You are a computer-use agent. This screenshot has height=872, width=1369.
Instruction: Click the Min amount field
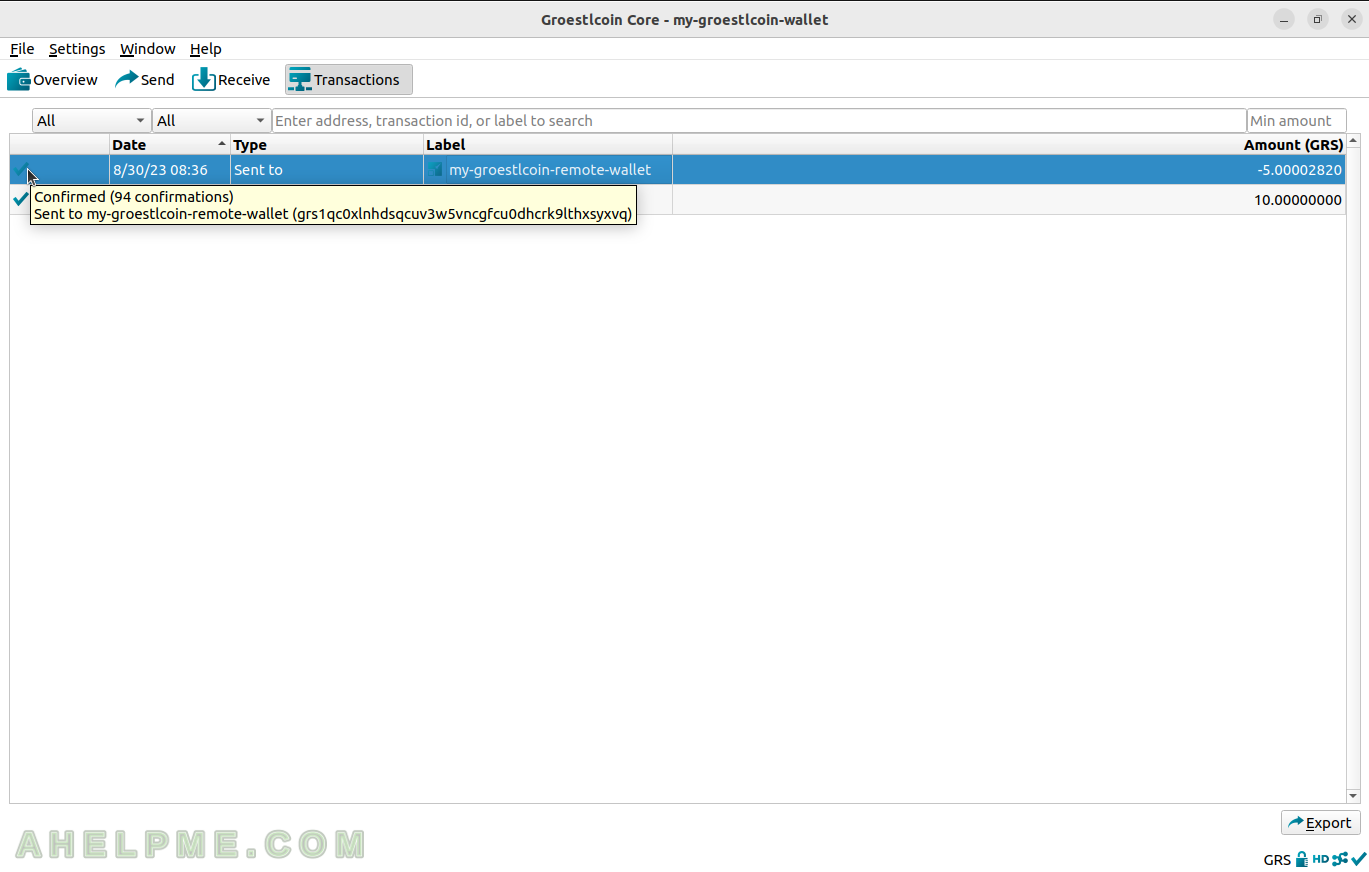pyautogui.click(x=1296, y=121)
